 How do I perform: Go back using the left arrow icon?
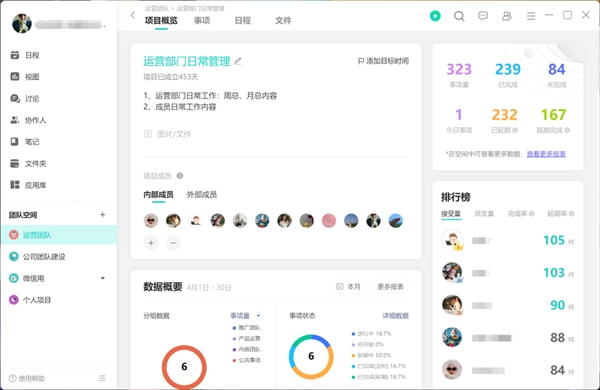click(x=132, y=15)
